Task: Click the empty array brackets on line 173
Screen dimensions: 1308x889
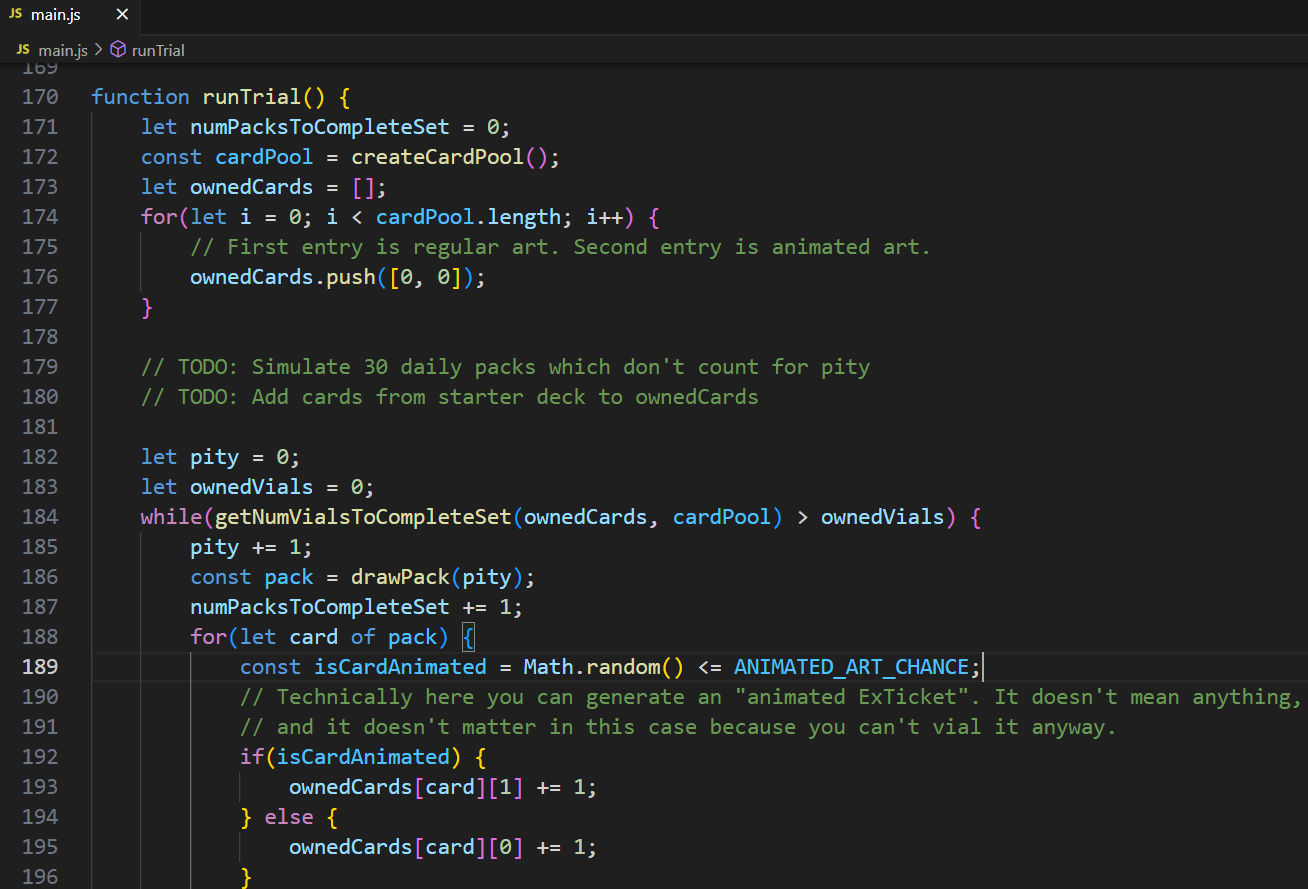Action: (x=363, y=187)
